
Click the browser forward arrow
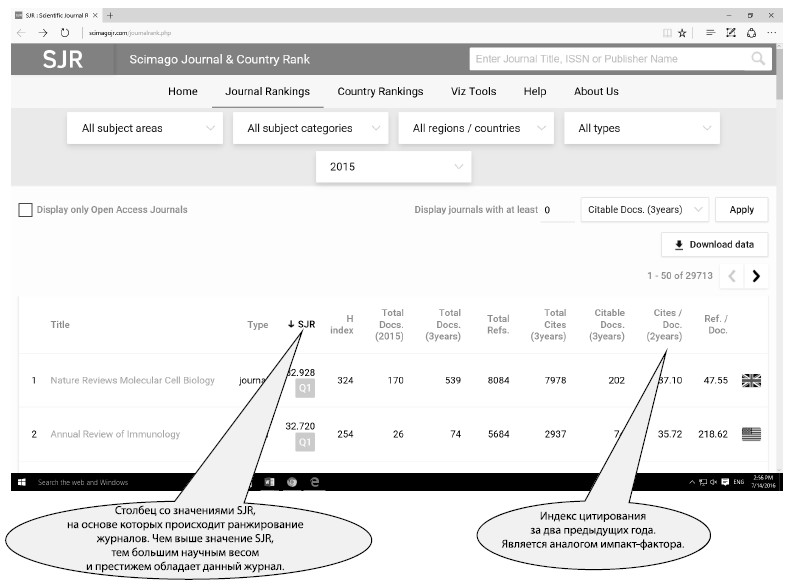tap(43, 33)
